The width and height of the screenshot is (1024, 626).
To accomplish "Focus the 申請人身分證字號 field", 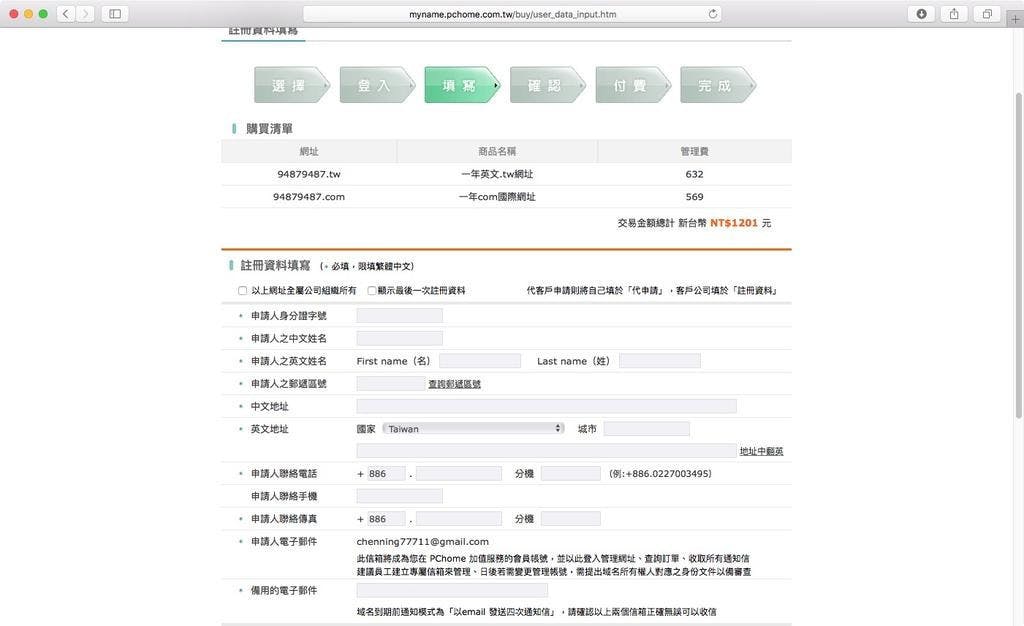I will (400, 315).
